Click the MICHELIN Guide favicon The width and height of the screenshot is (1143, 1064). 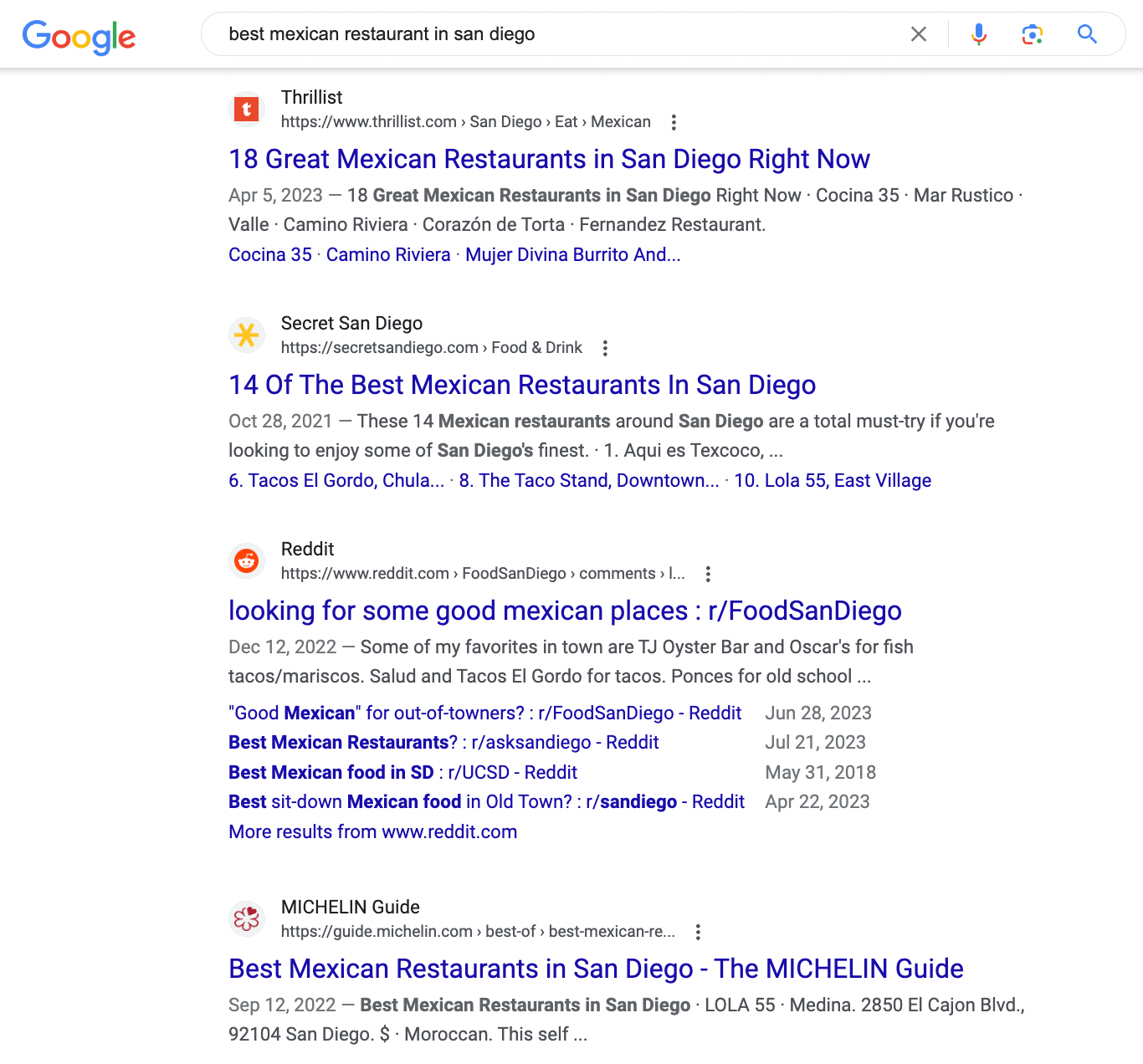tap(247, 918)
